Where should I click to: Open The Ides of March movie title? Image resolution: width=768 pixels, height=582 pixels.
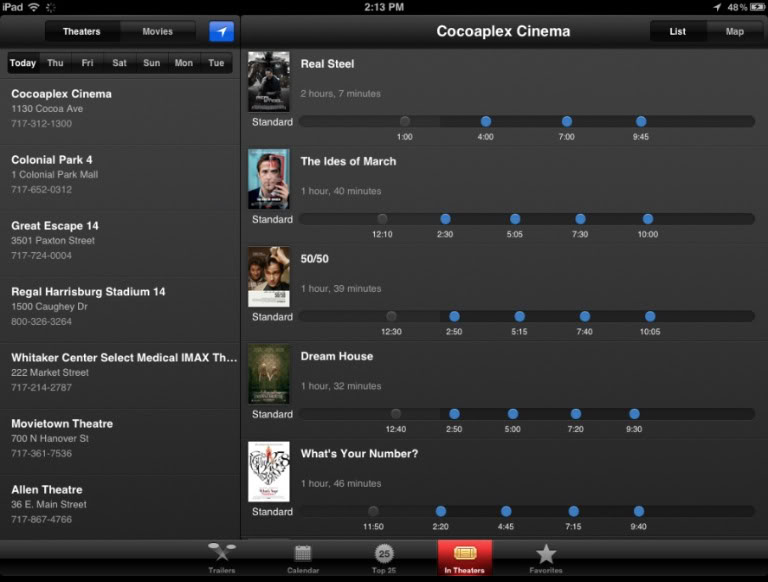(x=348, y=162)
